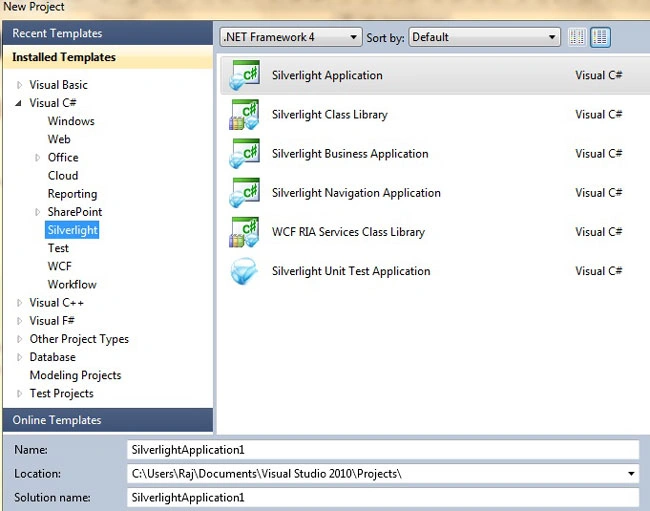The image size is (650, 511).
Task: Click Visual C# label in Silverlight Unit Test row
Action: pos(599,271)
